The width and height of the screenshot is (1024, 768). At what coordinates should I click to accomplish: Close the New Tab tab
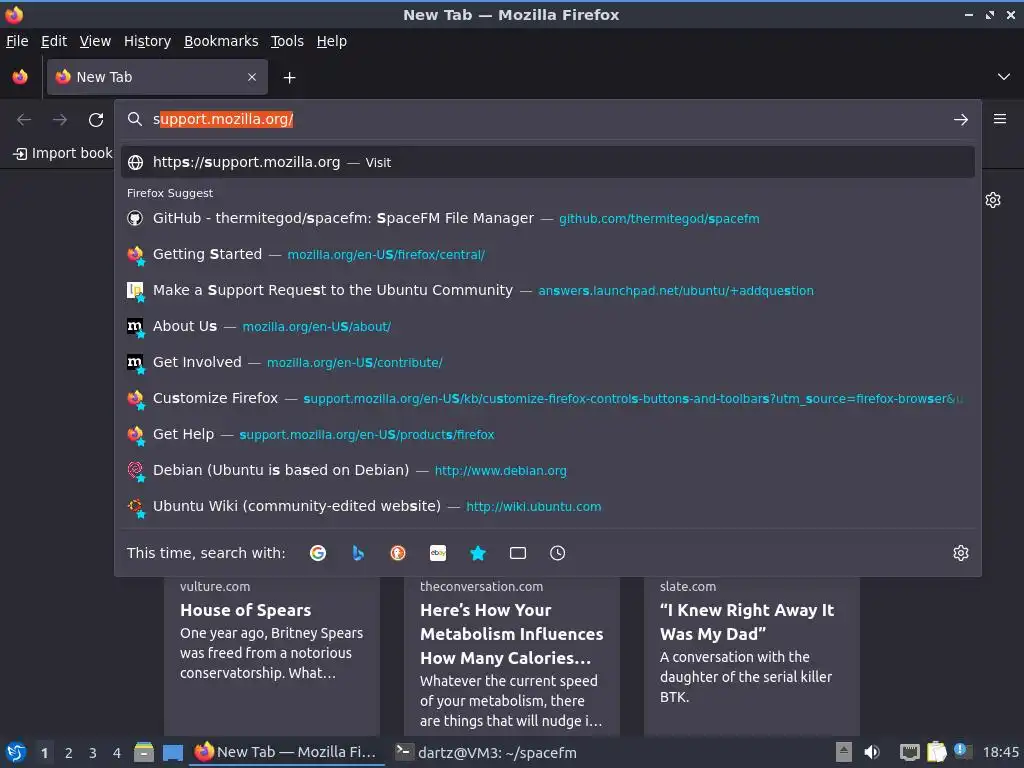click(x=252, y=77)
